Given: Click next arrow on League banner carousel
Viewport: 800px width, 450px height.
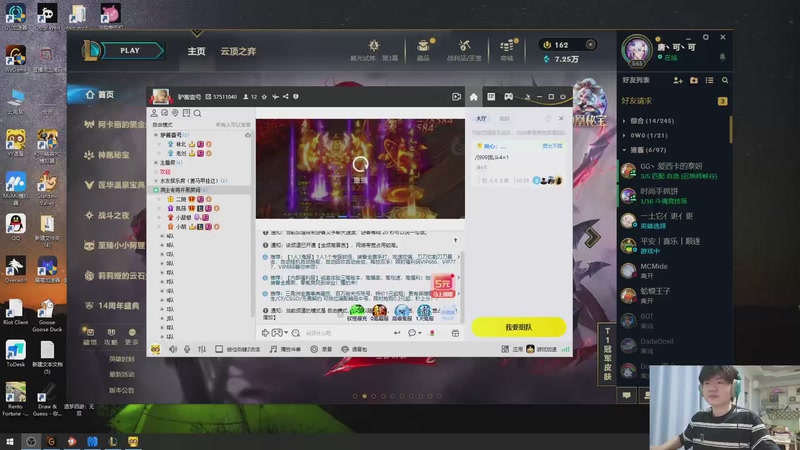Looking at the screenshot, I should pos(592,237).
